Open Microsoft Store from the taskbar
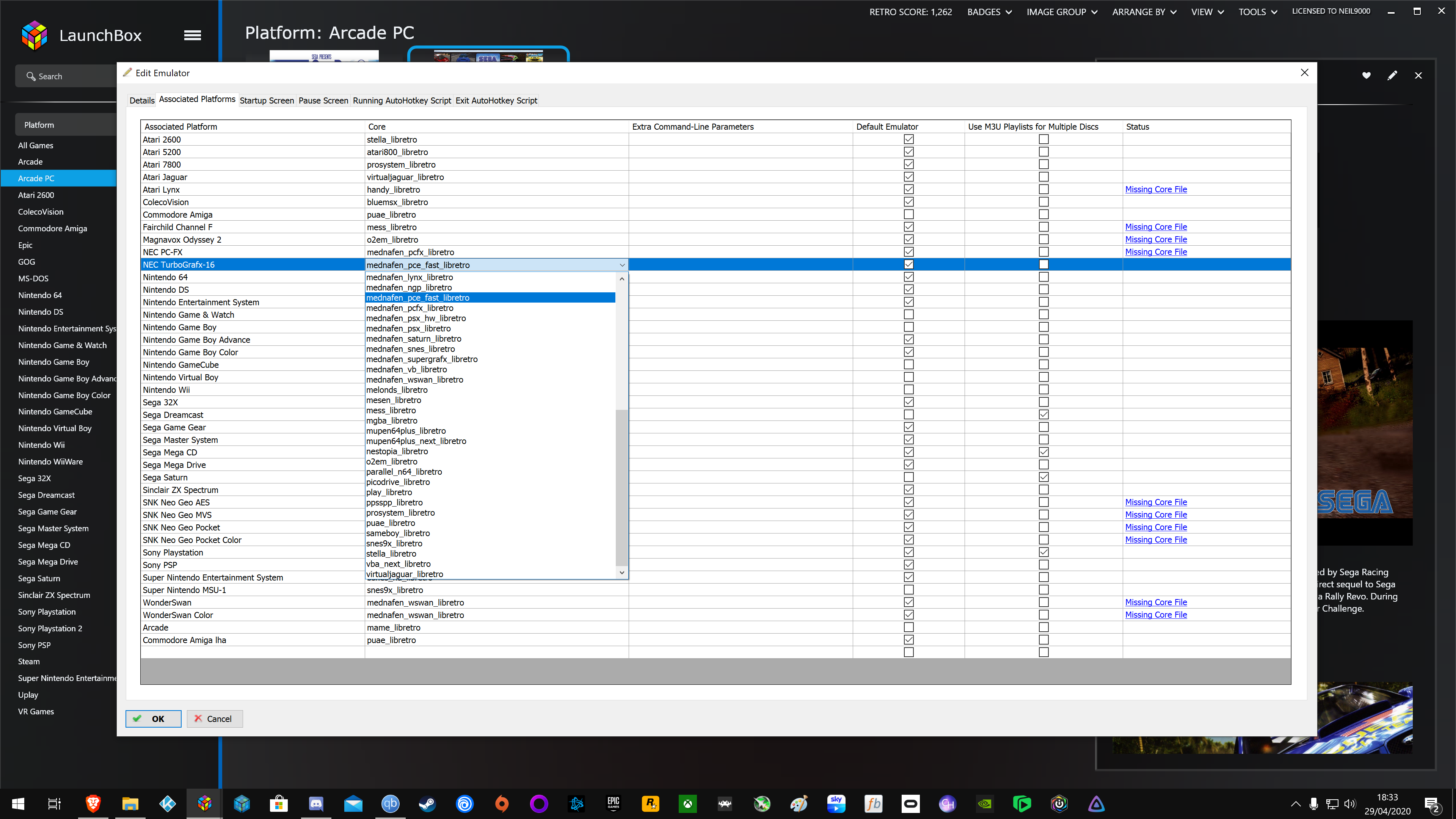 pyautogui.click(x=279, y=804)
